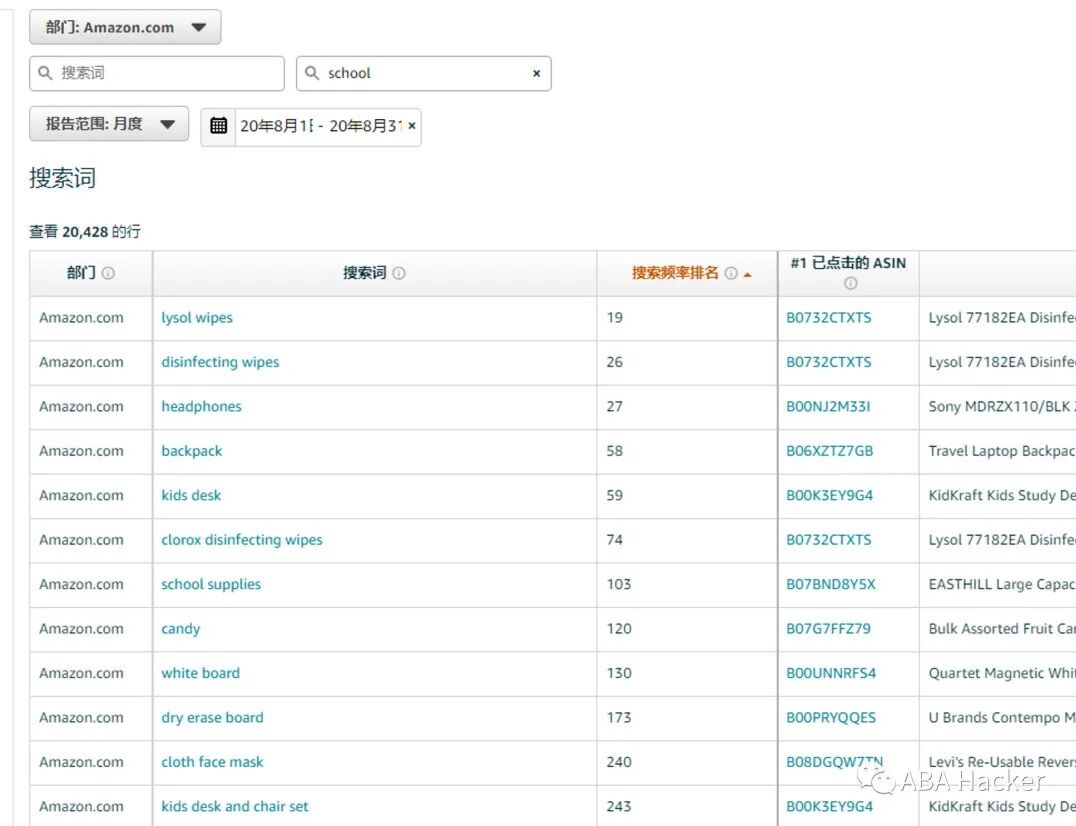Open the kids desk search term
The image size is (1076, 826).
tap(191, 495)
